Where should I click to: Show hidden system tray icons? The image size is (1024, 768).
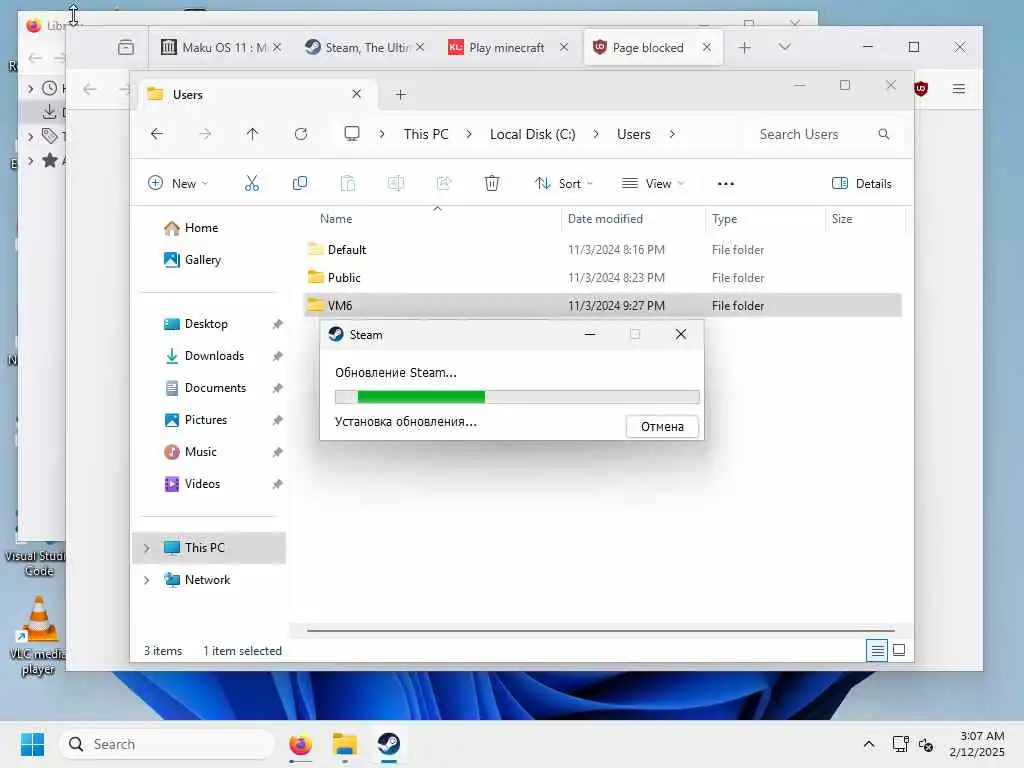tap(869, 744)
